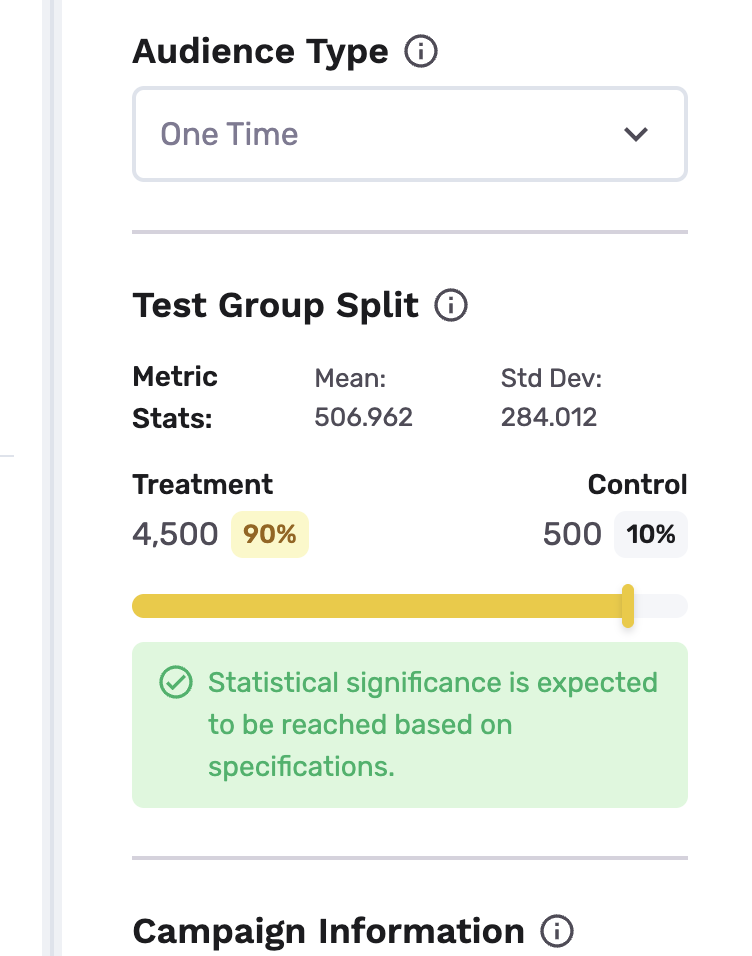Click the Treatment count 4,500
Image resolution: width=752 pixels, height=956 pixels.
pos(175,534)
